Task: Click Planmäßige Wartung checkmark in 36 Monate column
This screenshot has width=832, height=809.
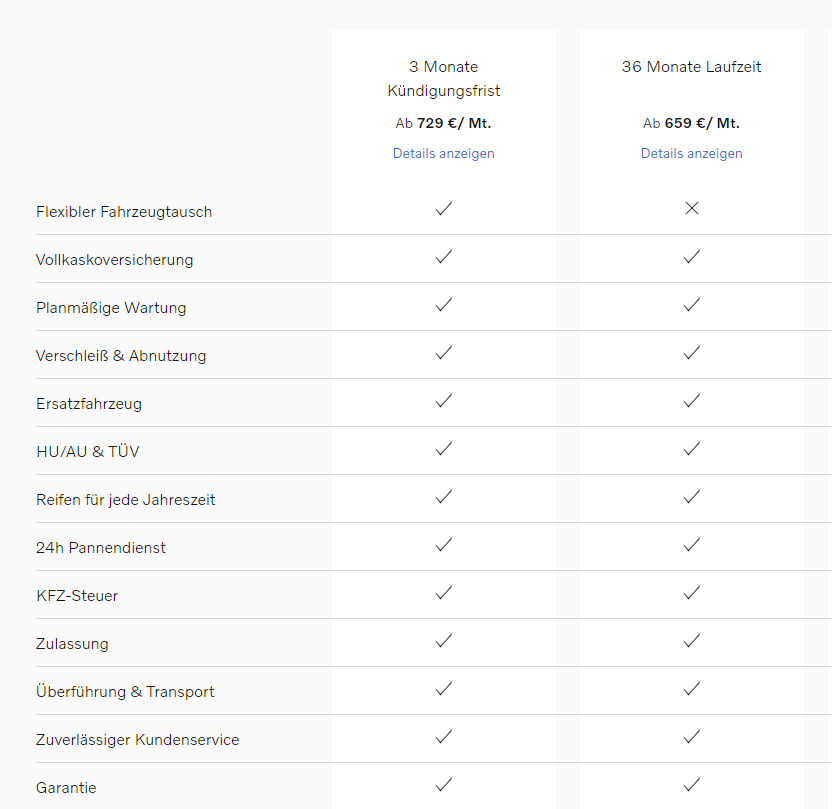Action: coord(691,304)
